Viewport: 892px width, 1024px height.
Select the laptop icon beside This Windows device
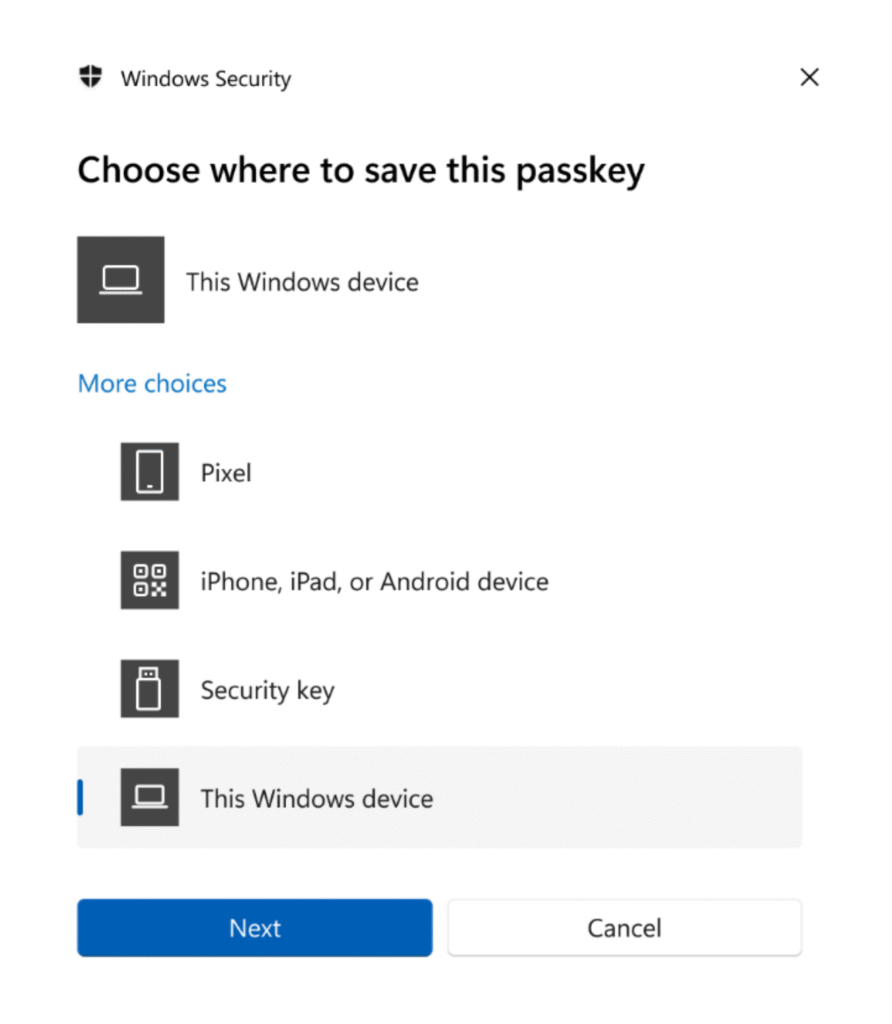pyautogui.click(x=120, y=280)
